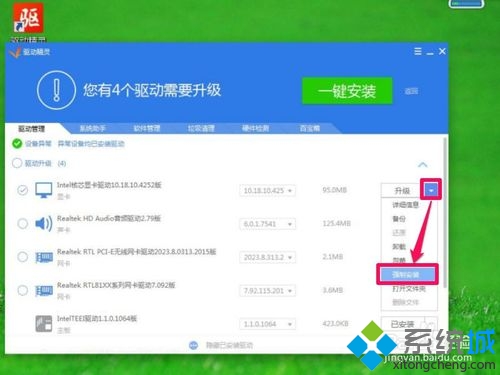
Task: Click IntelTEE驱动1.1.0.1064版 driver name
Action: coord(97,318)
